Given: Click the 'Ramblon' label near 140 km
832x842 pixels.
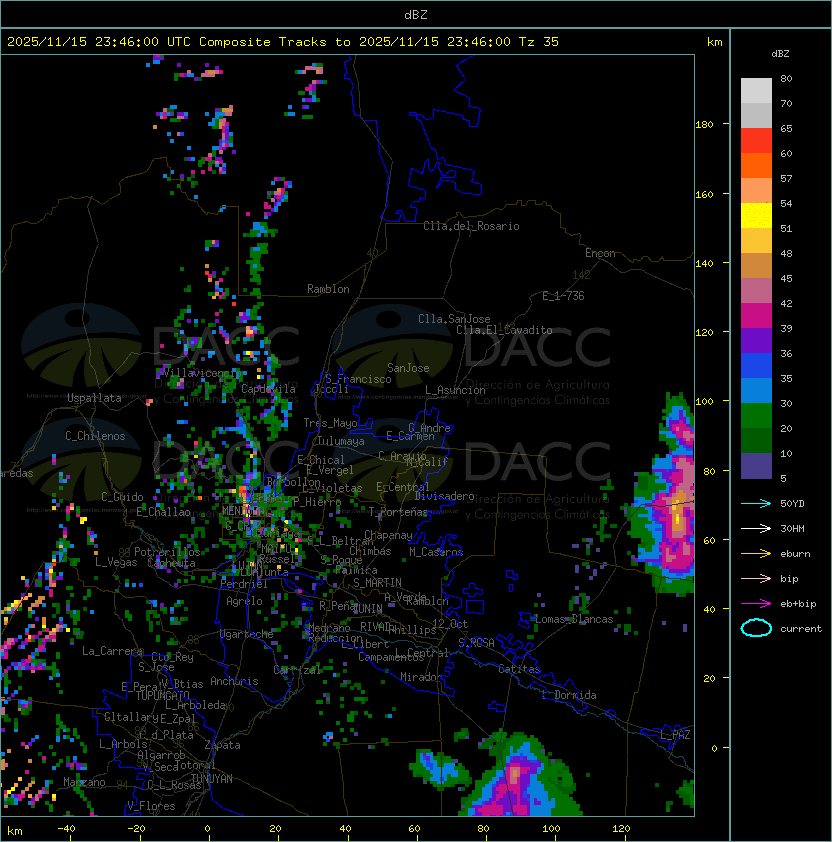Looking at the screenshot, I should tap(328, 289).
